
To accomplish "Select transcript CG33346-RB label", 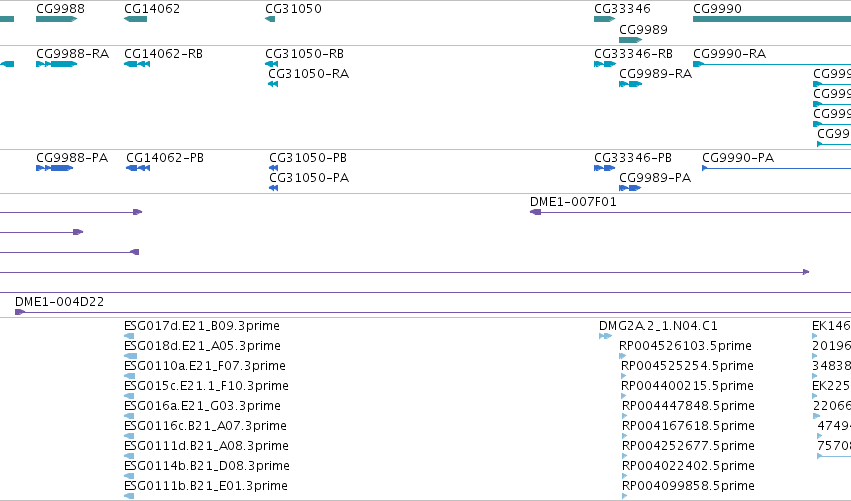I will click(633, 54).
